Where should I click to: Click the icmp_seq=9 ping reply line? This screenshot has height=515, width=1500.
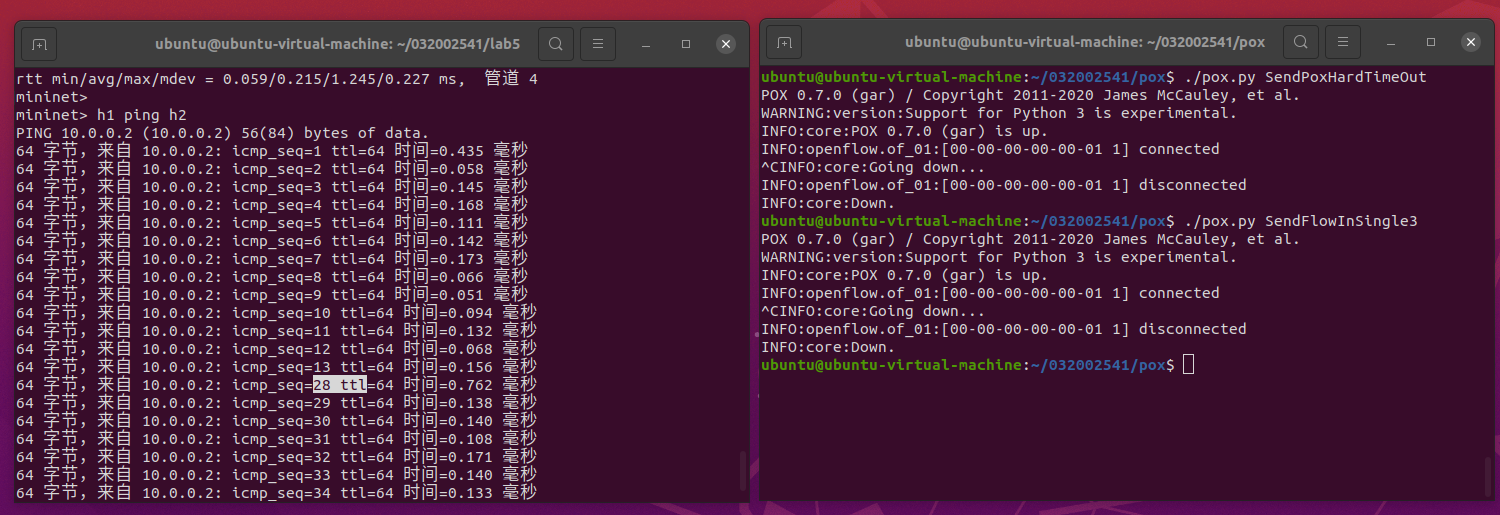point(272,295)
